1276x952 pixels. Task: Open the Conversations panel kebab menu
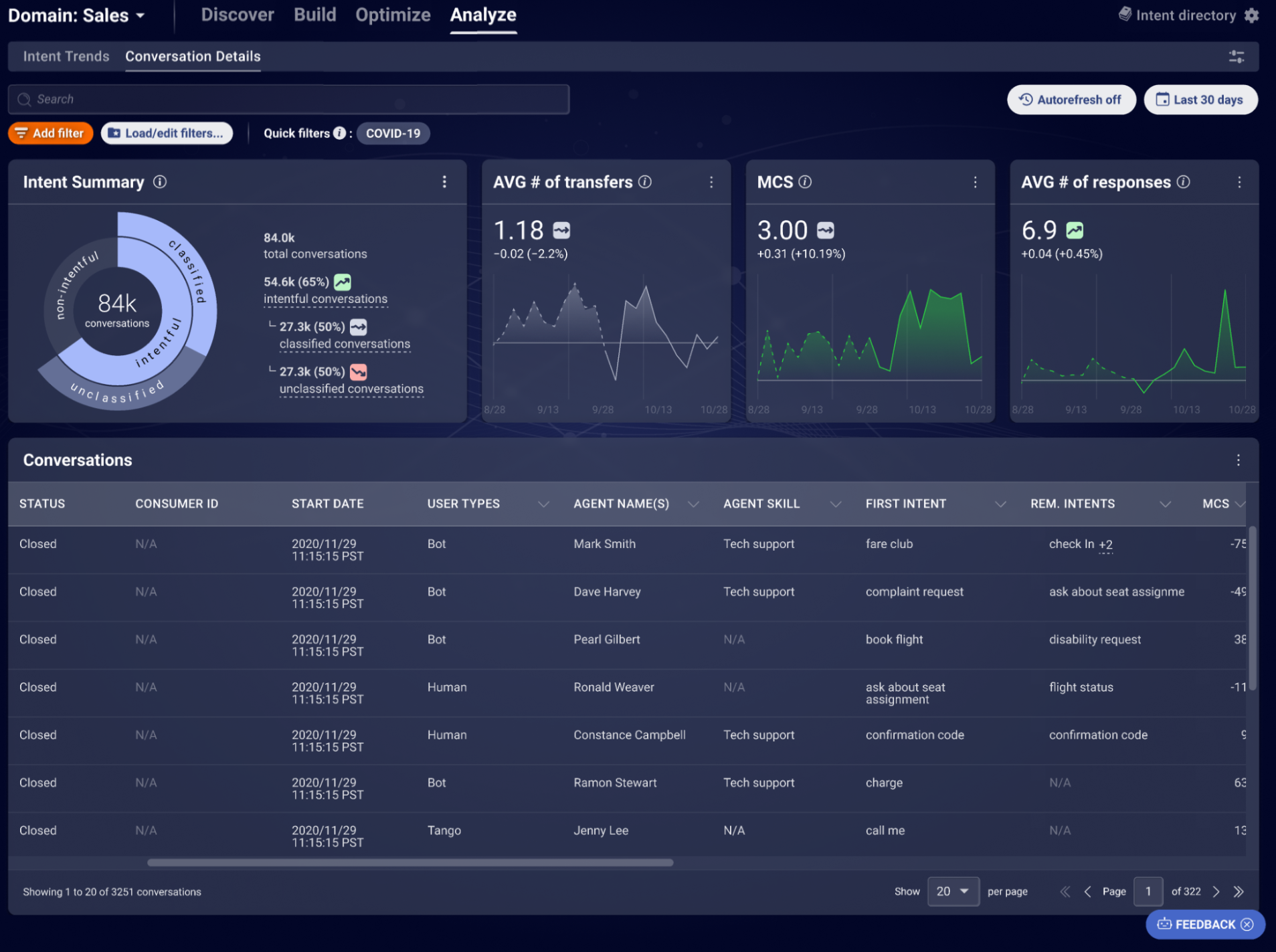1239,460
